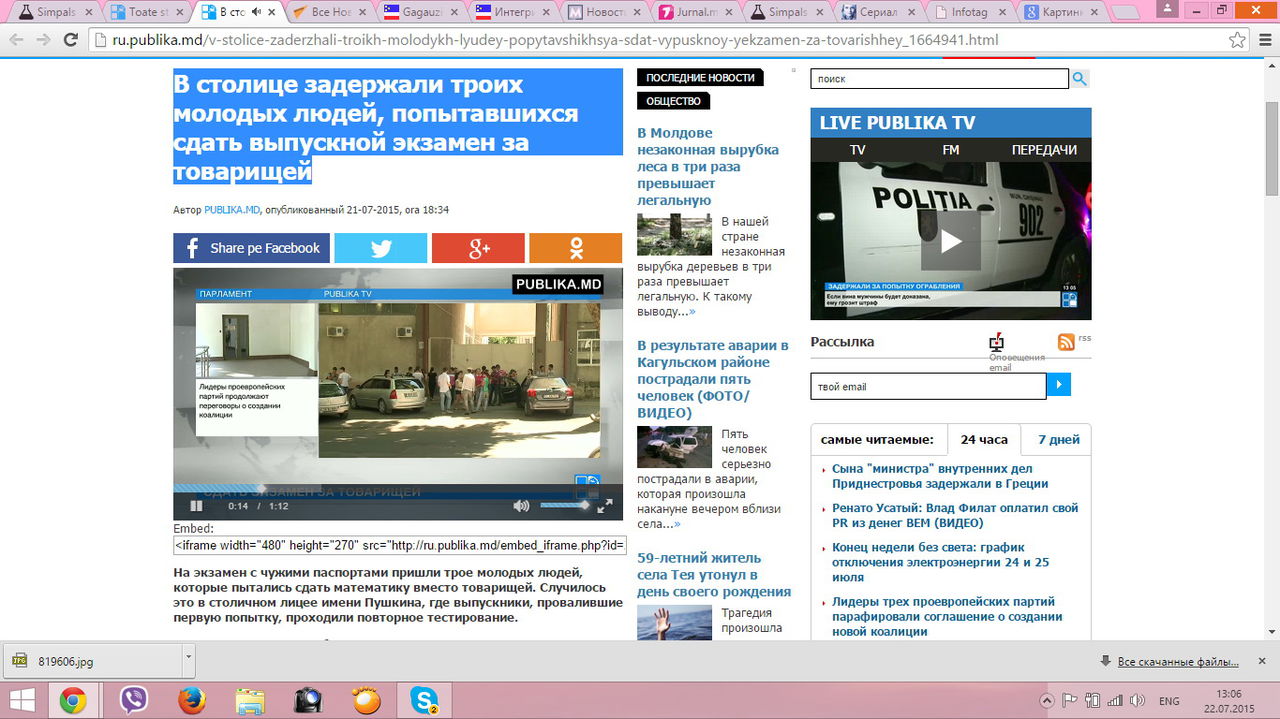Select the 7 дней most-read tab

1058,440
